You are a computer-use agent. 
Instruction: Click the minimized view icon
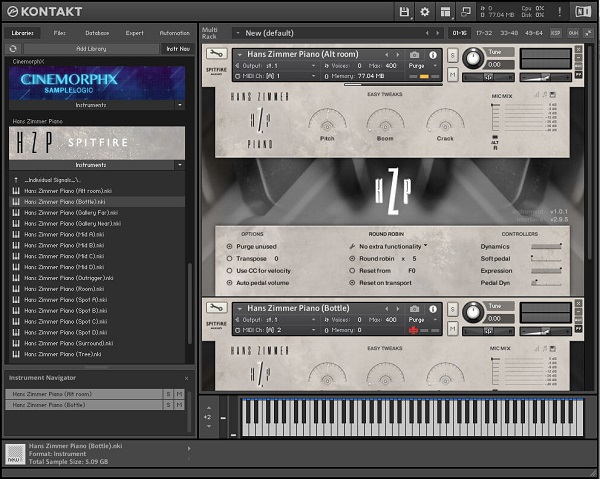(x=466, y=12)
